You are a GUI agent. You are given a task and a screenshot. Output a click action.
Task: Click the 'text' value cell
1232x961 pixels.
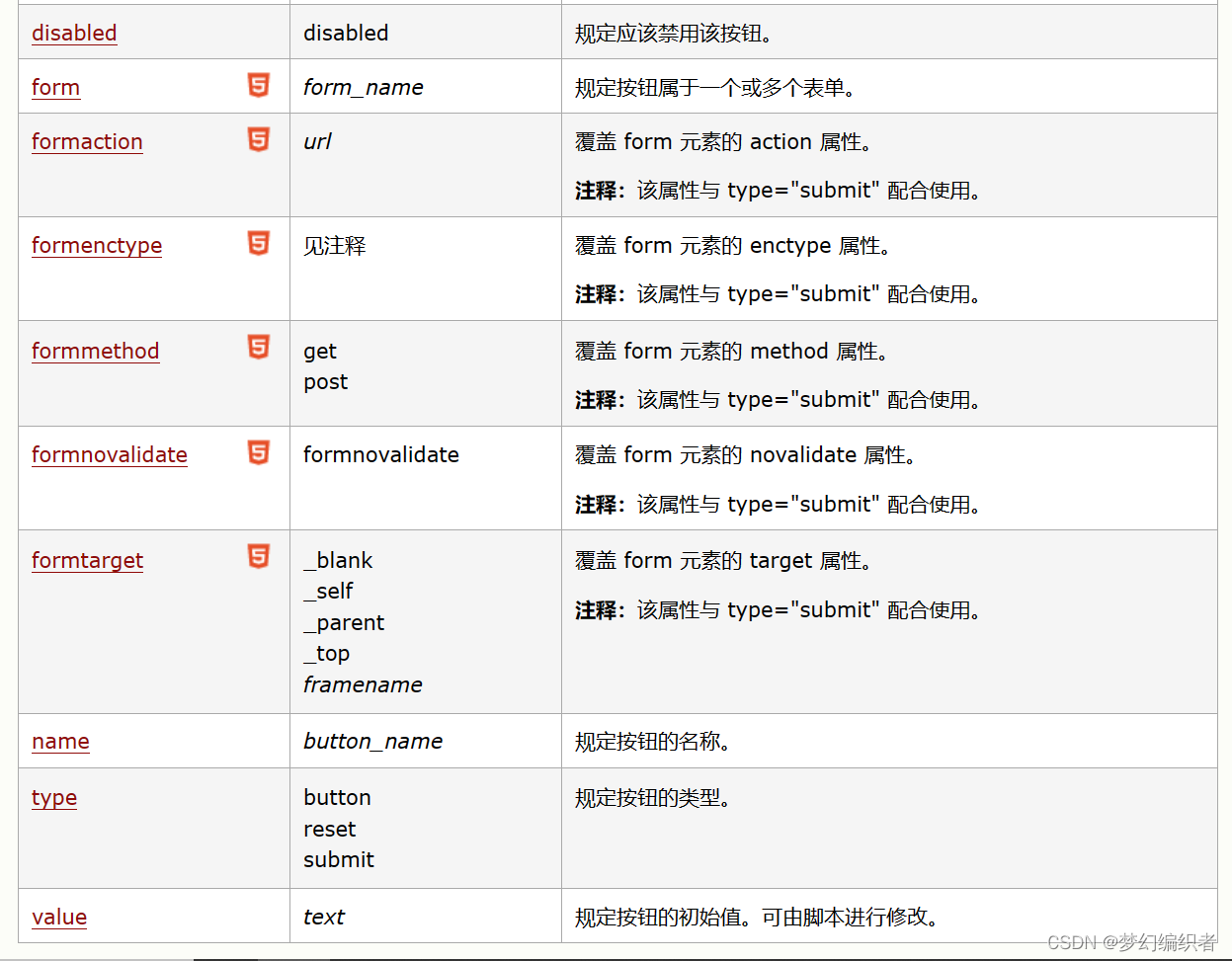coord(324,917)
